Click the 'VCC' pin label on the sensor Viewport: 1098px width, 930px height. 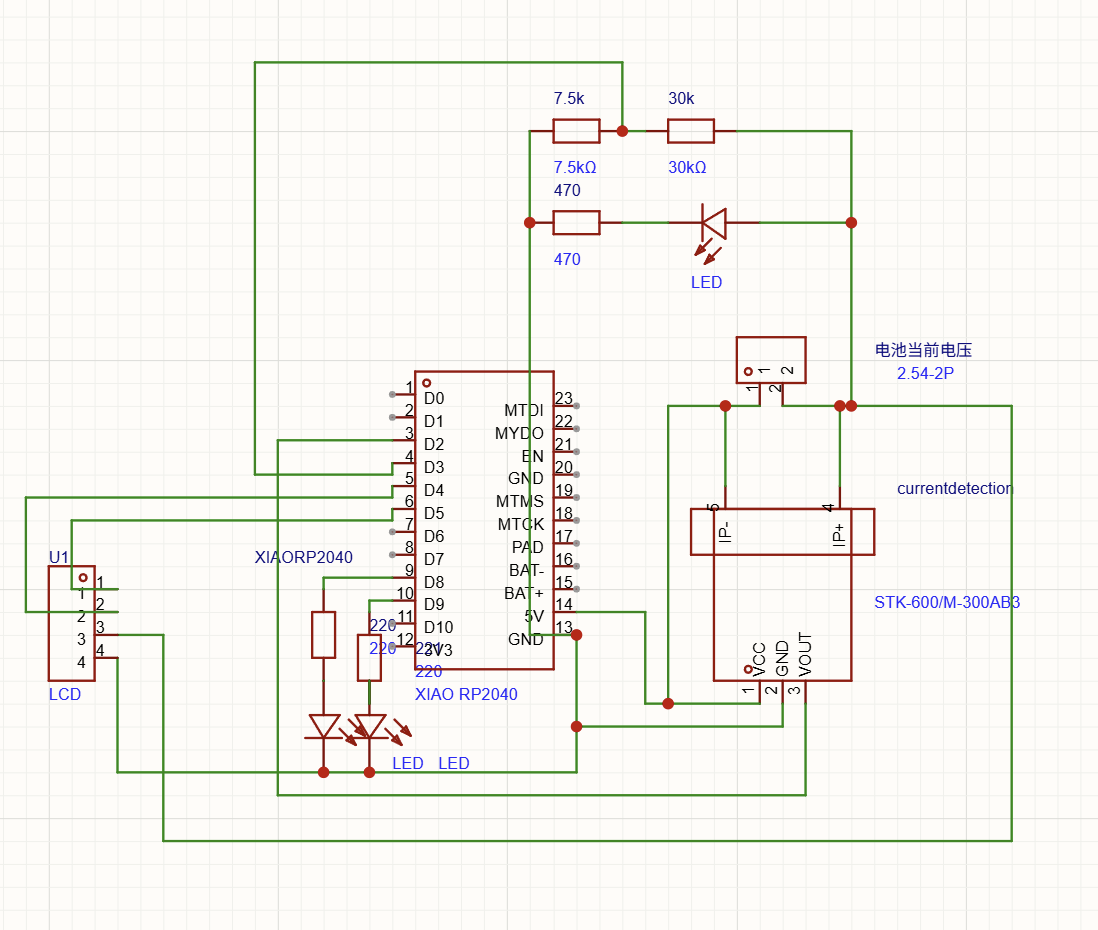pos(759,660)
